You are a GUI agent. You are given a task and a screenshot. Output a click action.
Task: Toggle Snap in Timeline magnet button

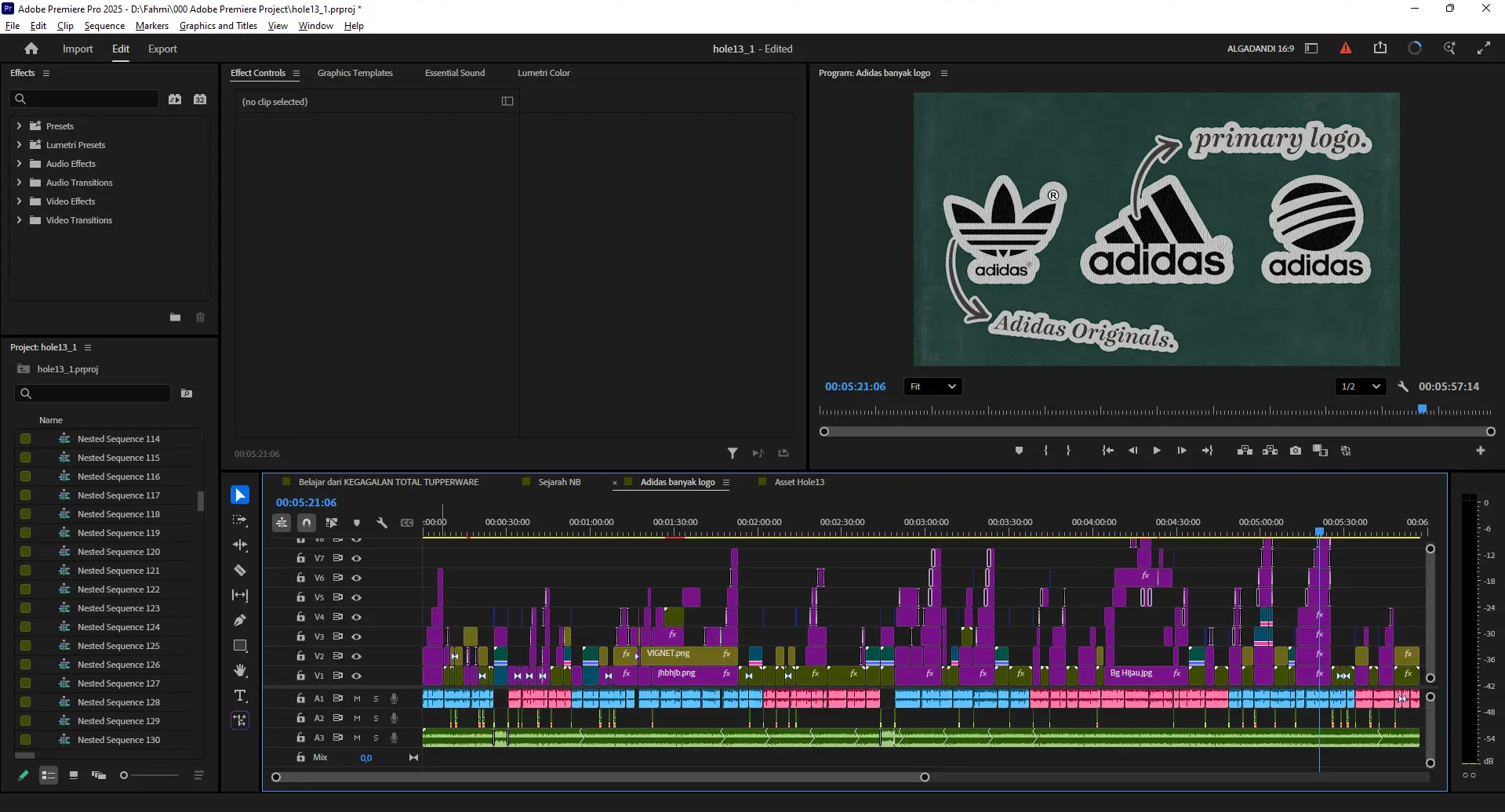pyautogui.click(x=307, y=523)
